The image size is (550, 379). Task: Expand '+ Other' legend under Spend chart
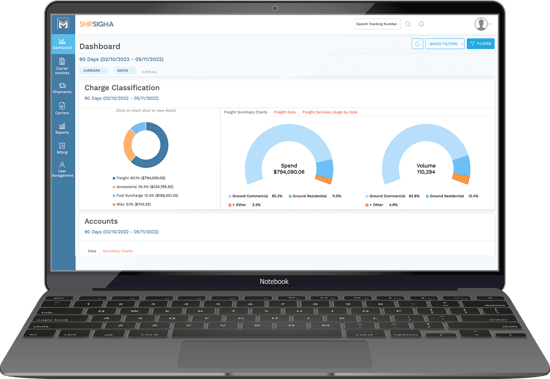pyautogui.click(x=244, y=205)
